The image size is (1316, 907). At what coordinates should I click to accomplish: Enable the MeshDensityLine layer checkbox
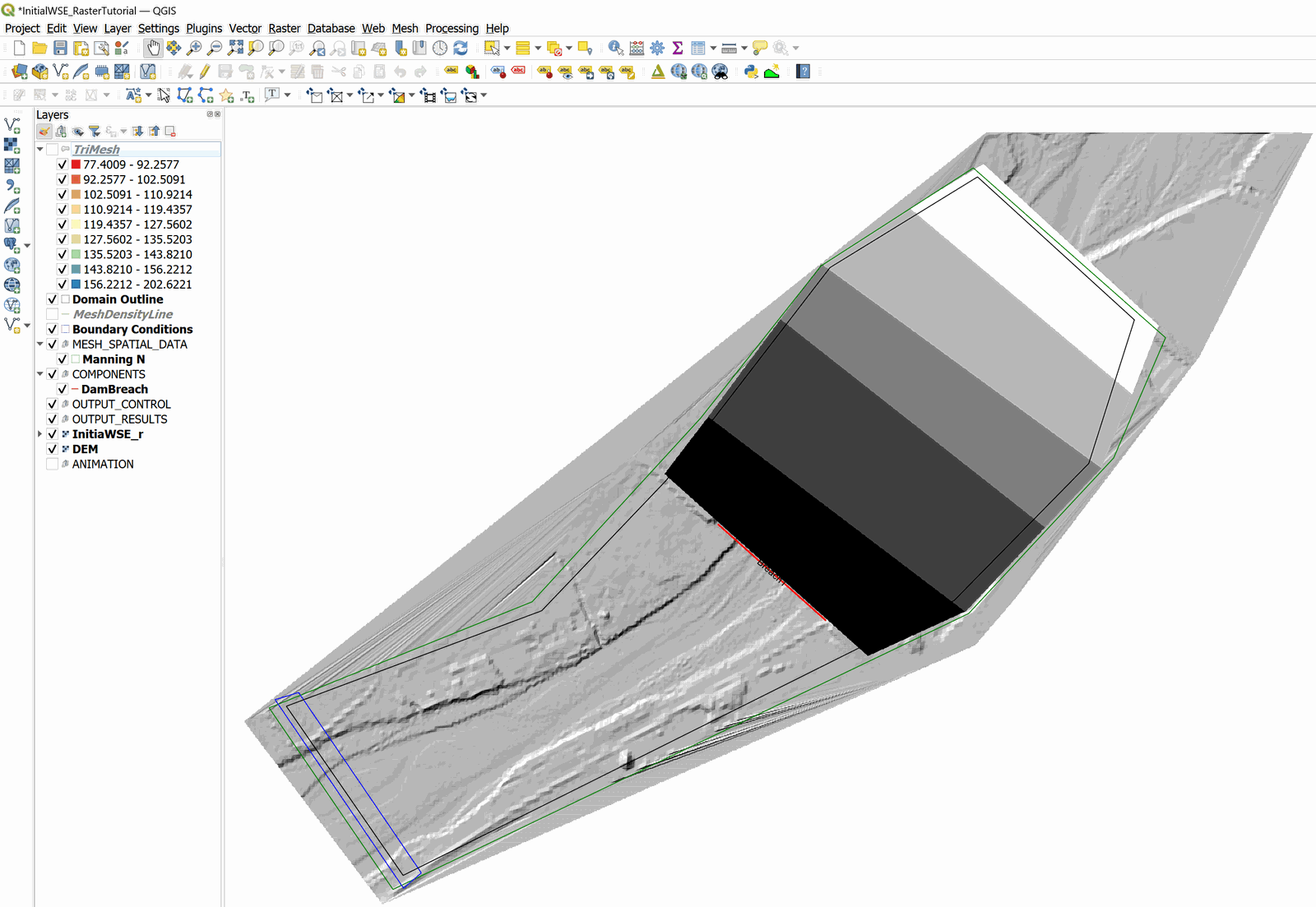[53, 314]
